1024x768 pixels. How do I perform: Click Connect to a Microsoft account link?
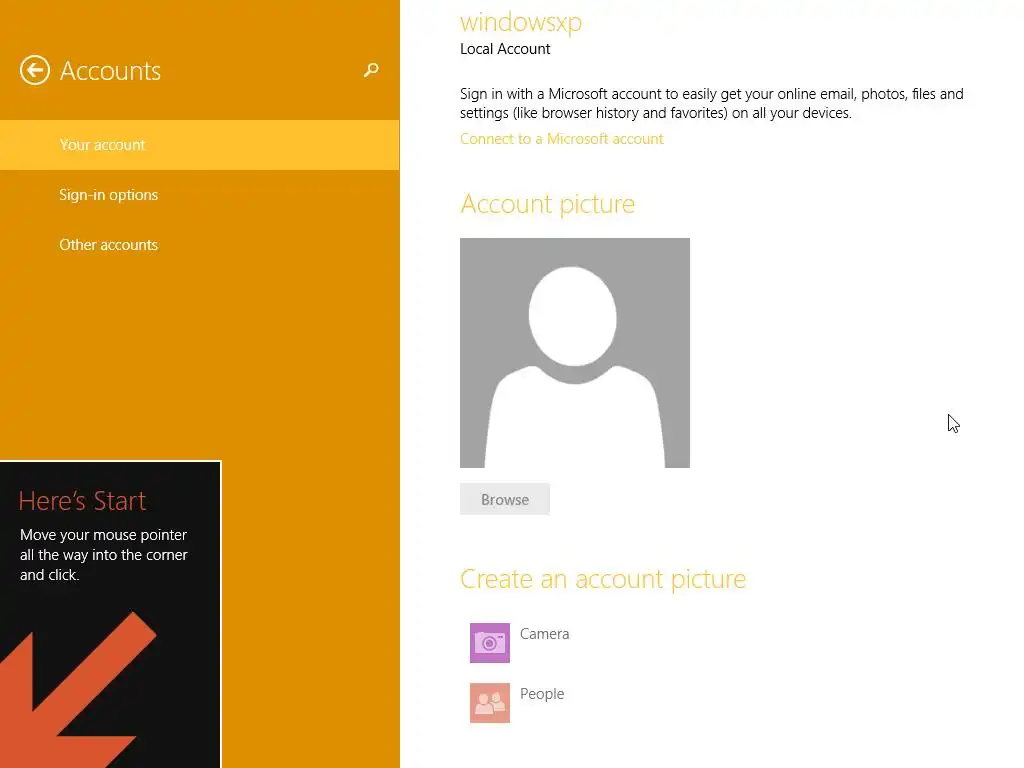pyautogui.click(x=562, y=138)
